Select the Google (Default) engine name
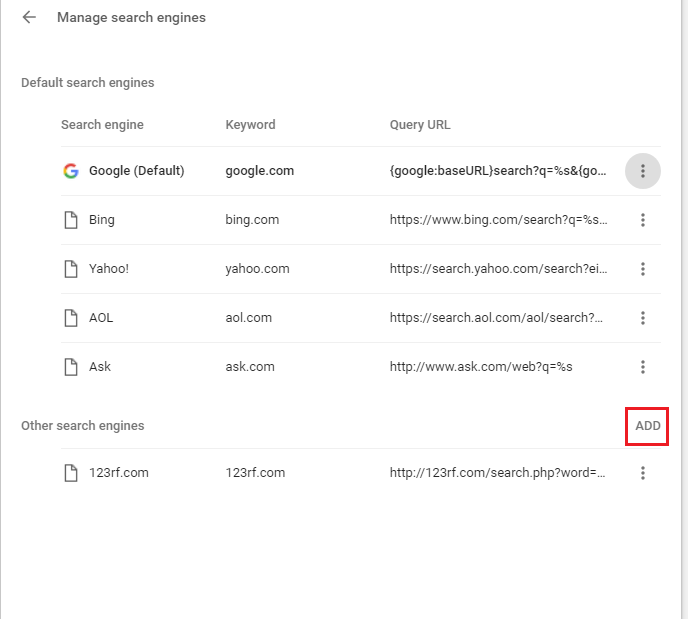 (x=136, y=171)
